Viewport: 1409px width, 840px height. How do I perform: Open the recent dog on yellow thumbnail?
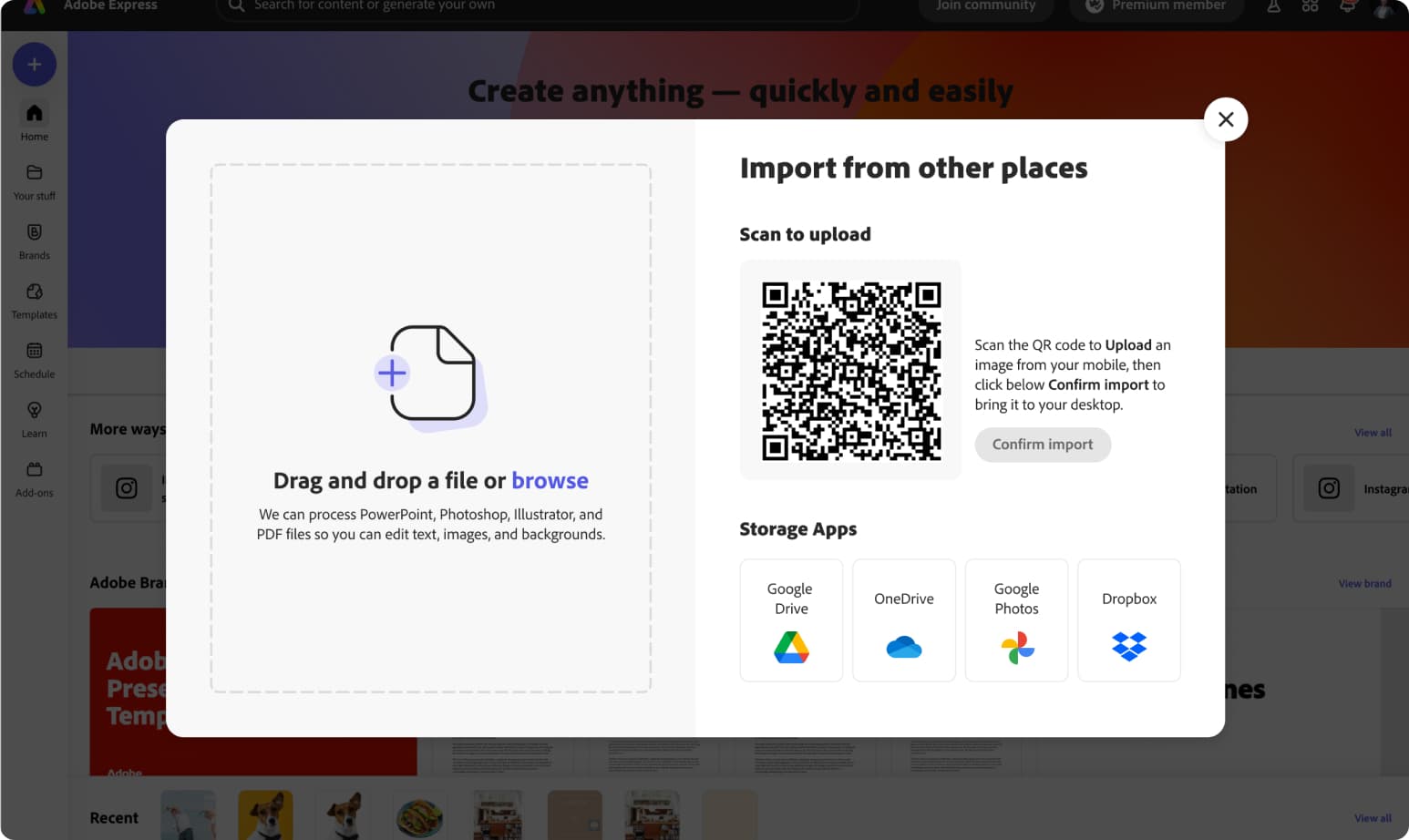point(265,816)
